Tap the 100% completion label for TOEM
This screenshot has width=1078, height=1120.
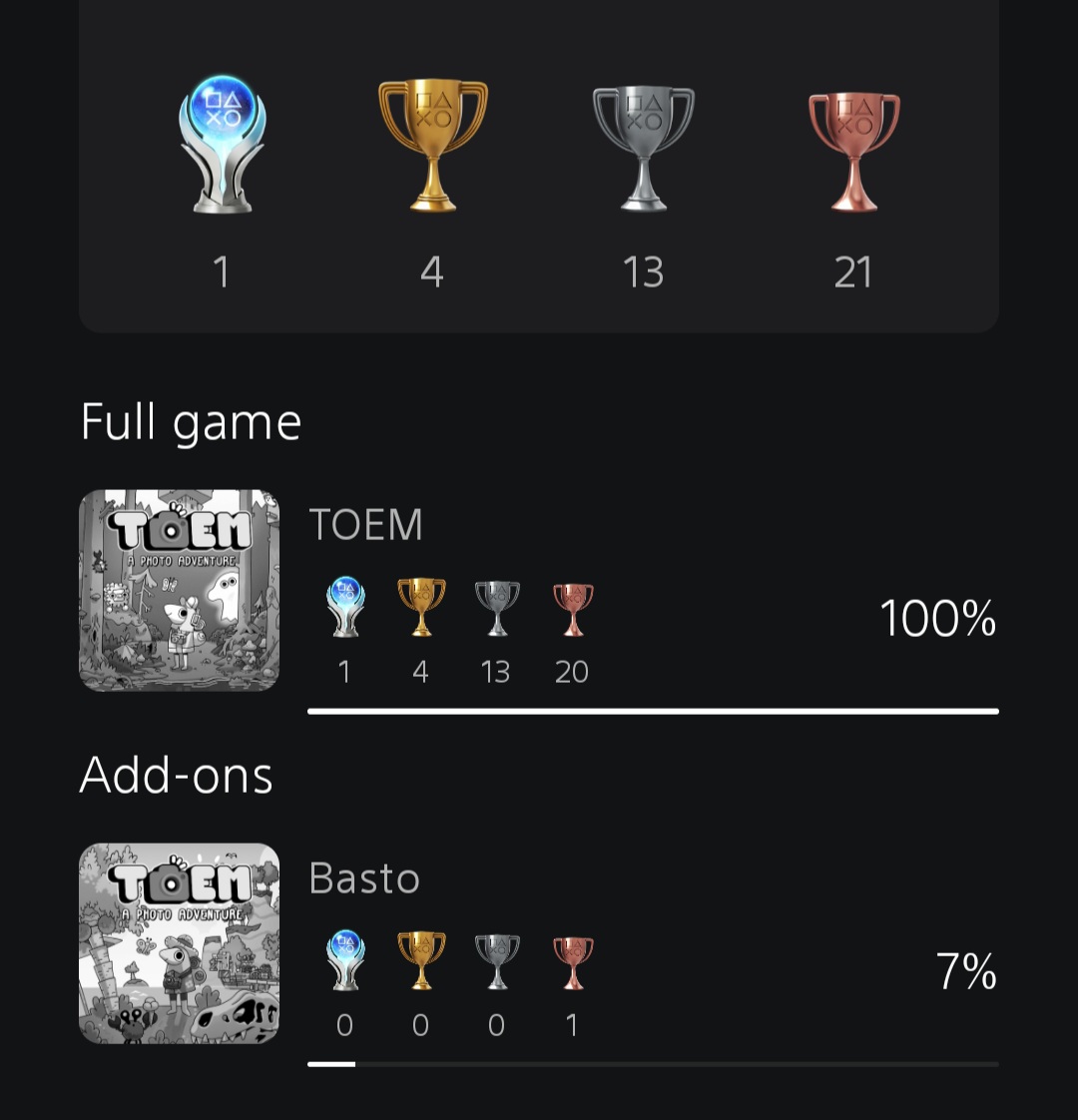coord(937,619)
